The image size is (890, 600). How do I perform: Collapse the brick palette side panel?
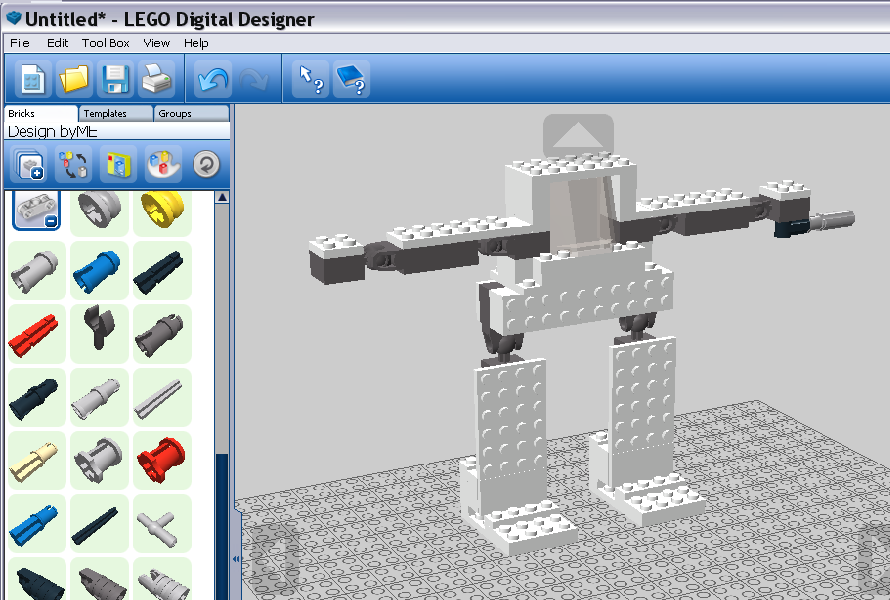coord(236,559)
